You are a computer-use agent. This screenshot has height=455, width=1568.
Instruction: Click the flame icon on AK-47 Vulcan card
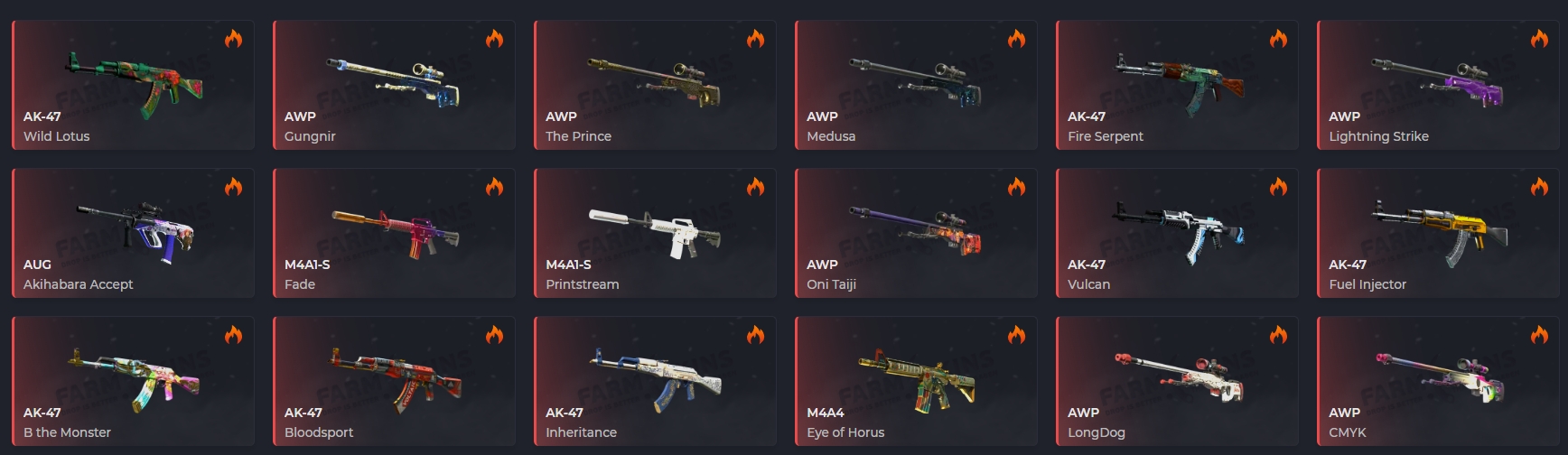(1278, 187)
